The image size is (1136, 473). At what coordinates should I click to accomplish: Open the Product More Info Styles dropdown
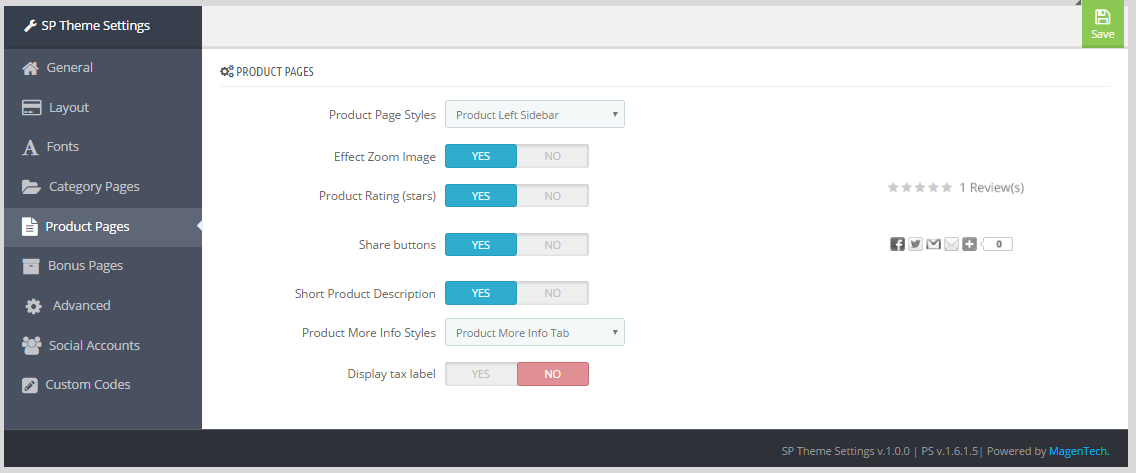tap(535, 332)
